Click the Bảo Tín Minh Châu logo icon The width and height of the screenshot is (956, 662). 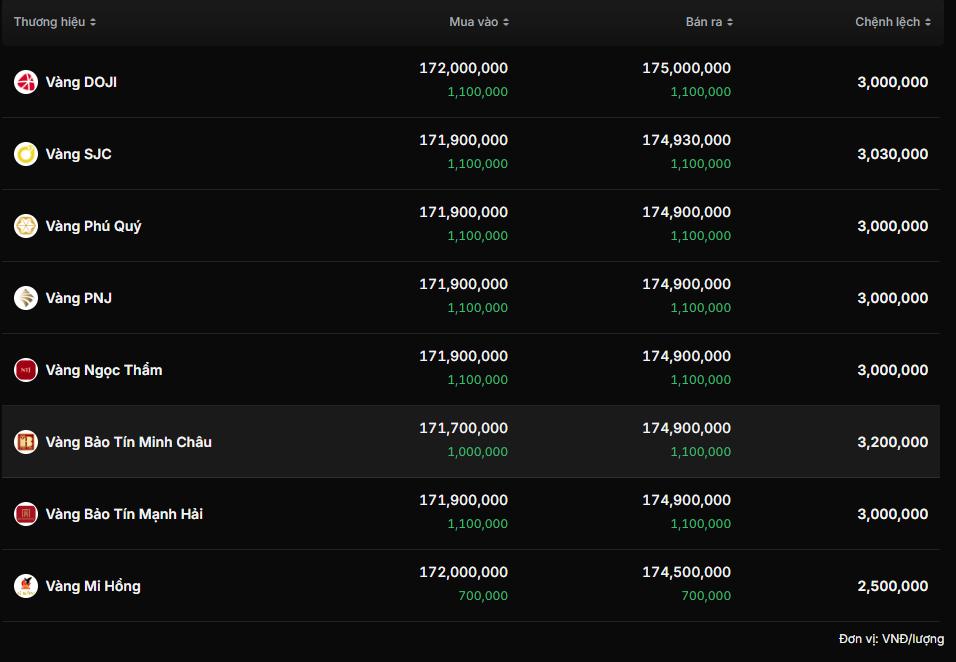tap(26, 442)
